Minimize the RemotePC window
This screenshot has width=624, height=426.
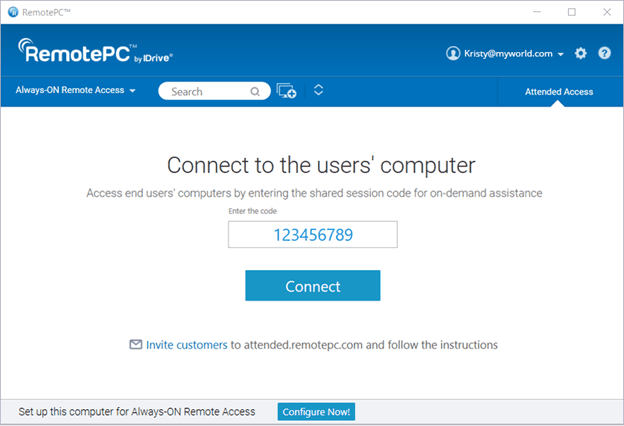[x=537, y=12]
